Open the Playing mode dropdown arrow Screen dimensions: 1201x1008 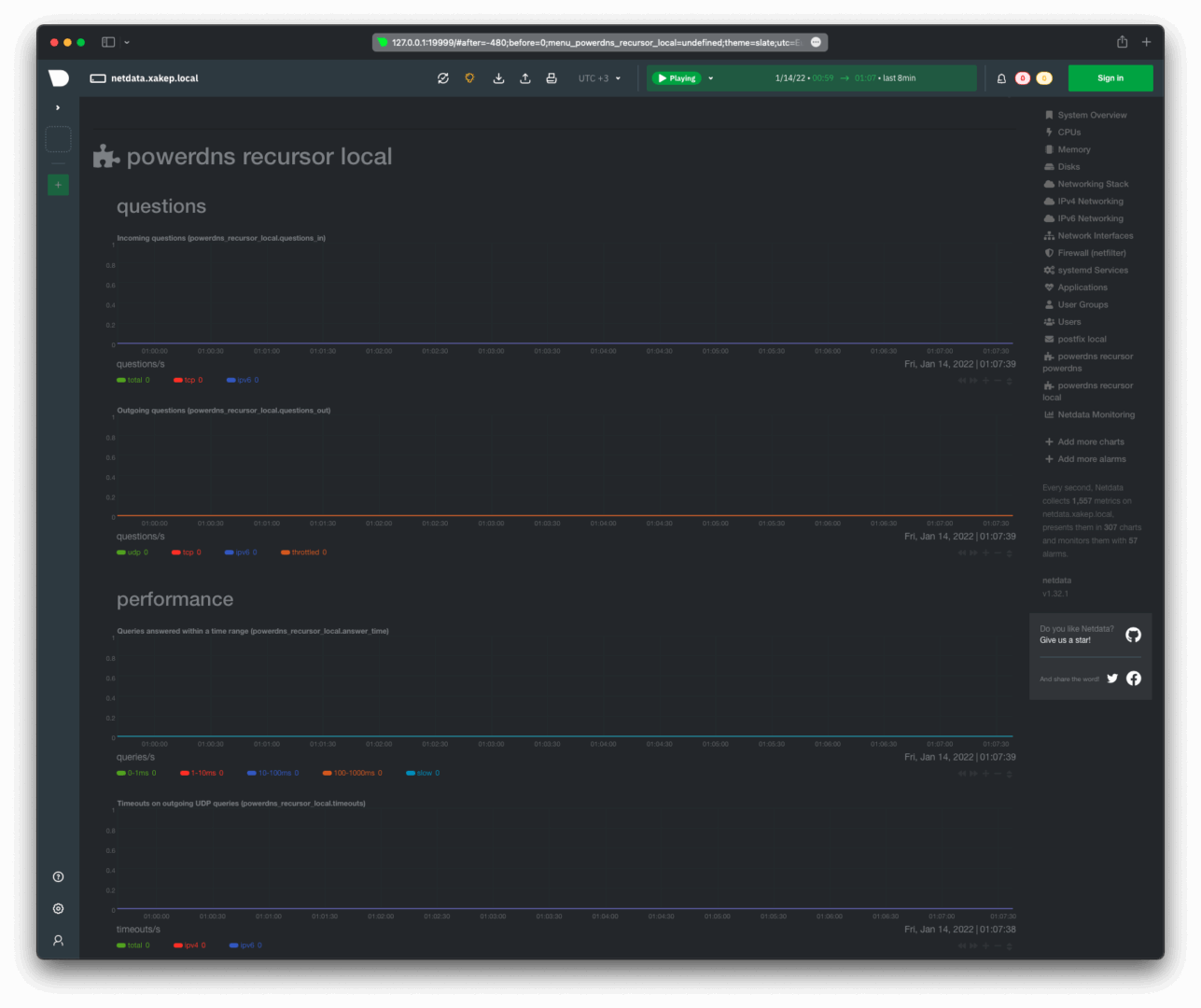coord(711,78)
